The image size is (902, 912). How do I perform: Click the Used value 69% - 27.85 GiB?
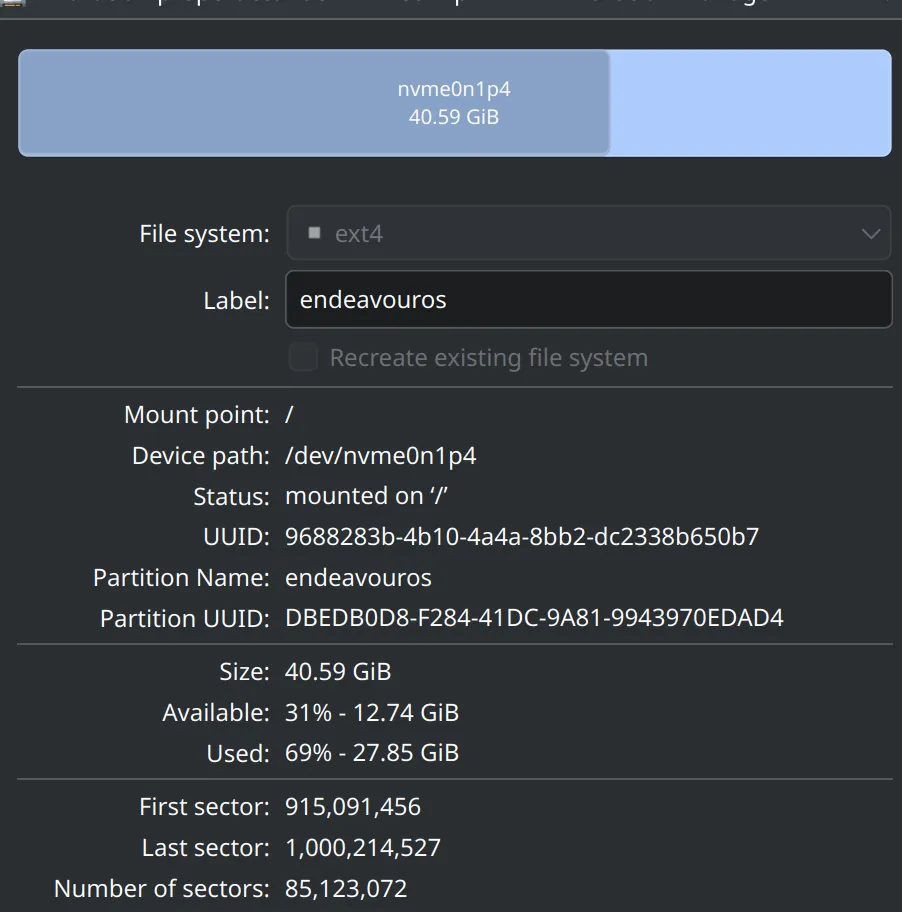[x=371, y=753]
